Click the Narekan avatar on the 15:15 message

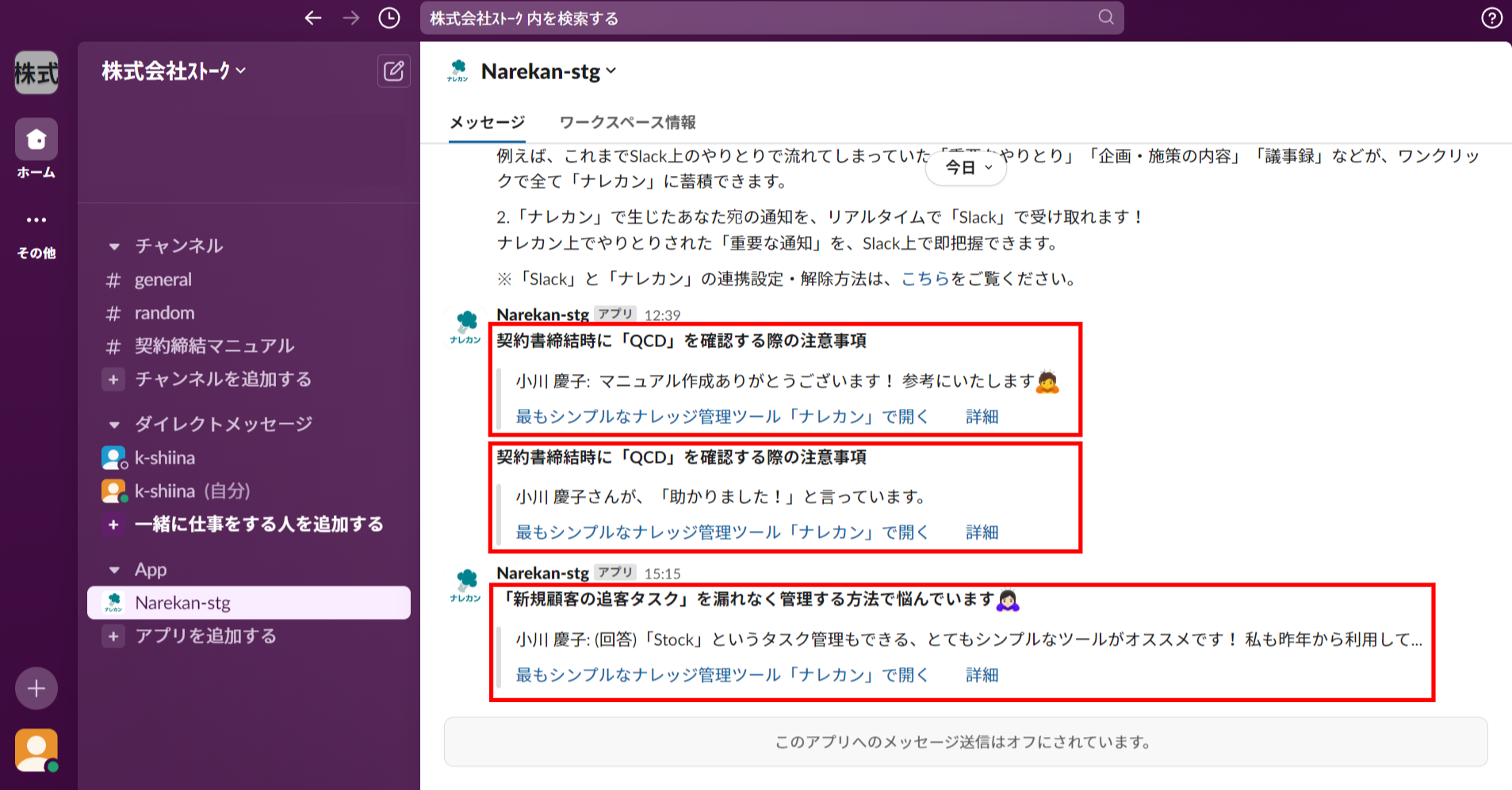point(465,586)
